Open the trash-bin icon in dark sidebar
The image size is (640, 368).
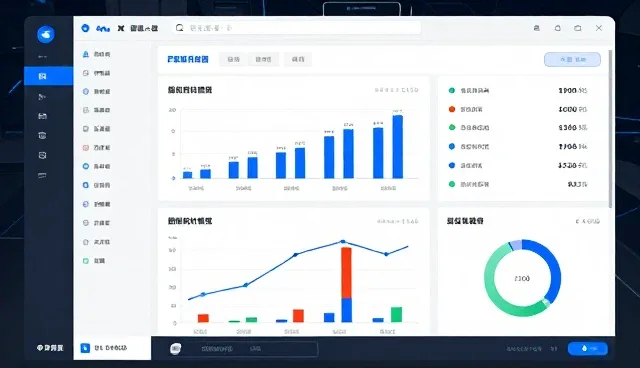[42, 135]
